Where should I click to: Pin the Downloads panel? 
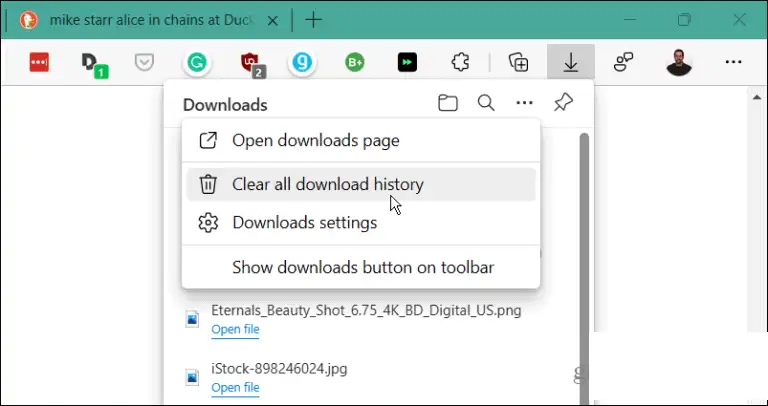click(x=563, y=103)
